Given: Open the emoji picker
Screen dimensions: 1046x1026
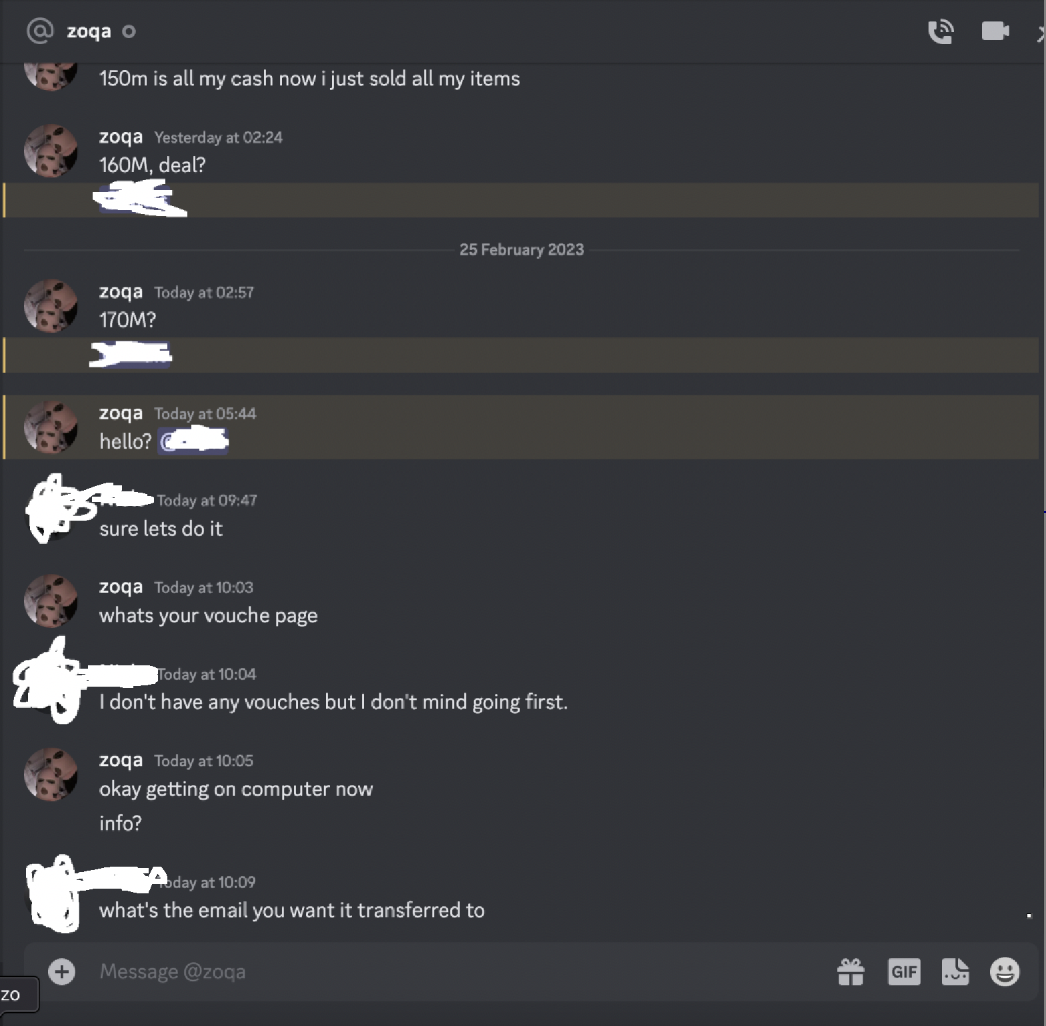Looking at the screenshot, I should click(x=1005, y=971).
